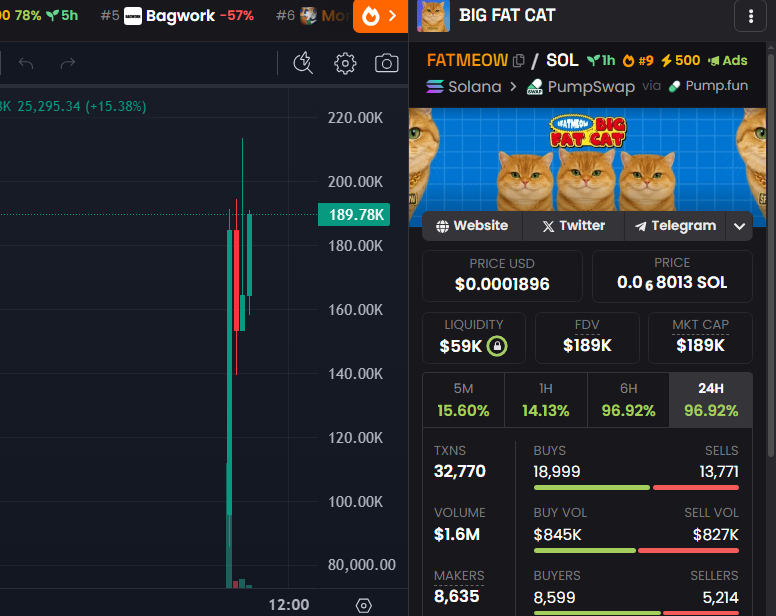The image size is (776, 616).
Task: Click the undo arrow in chart toolbar
Action: point(26,63)
